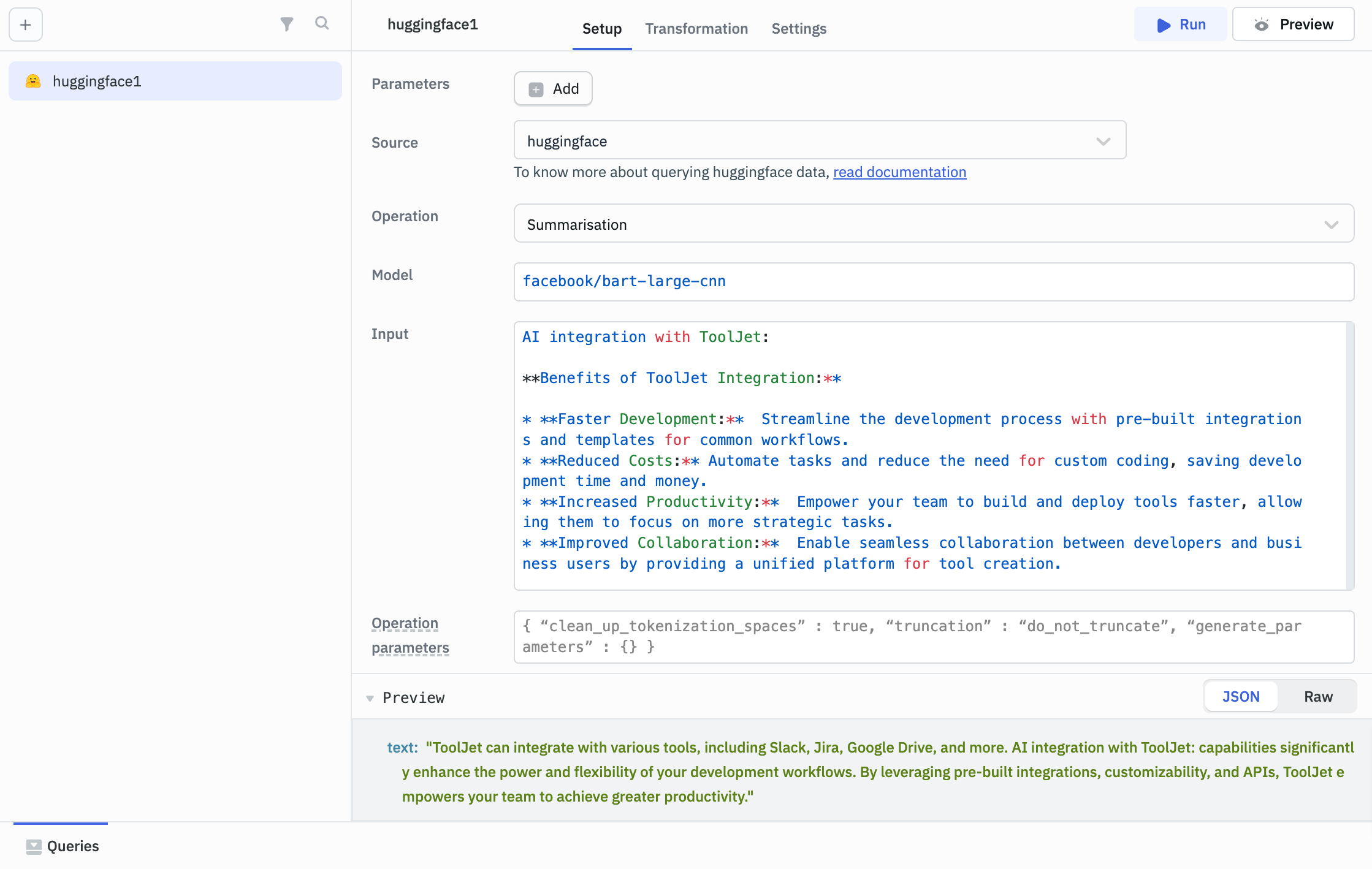The image size is (1372, 869).
Task: Click the huggingface emoji icon in query list
Action: pos(33,81)
